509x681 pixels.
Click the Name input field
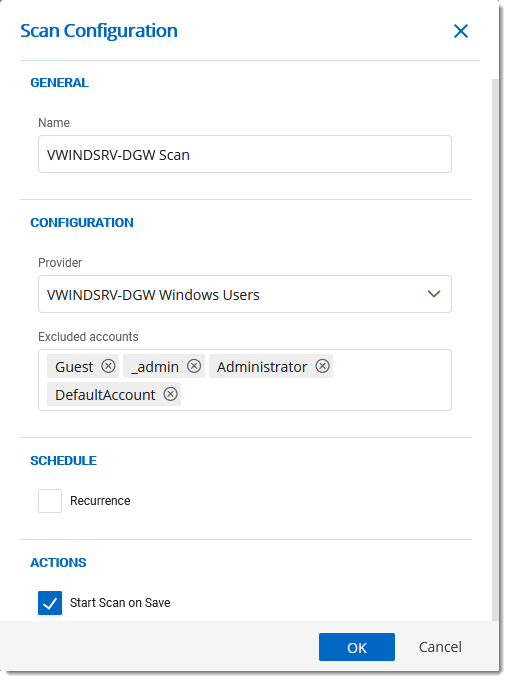click(245, 154)
